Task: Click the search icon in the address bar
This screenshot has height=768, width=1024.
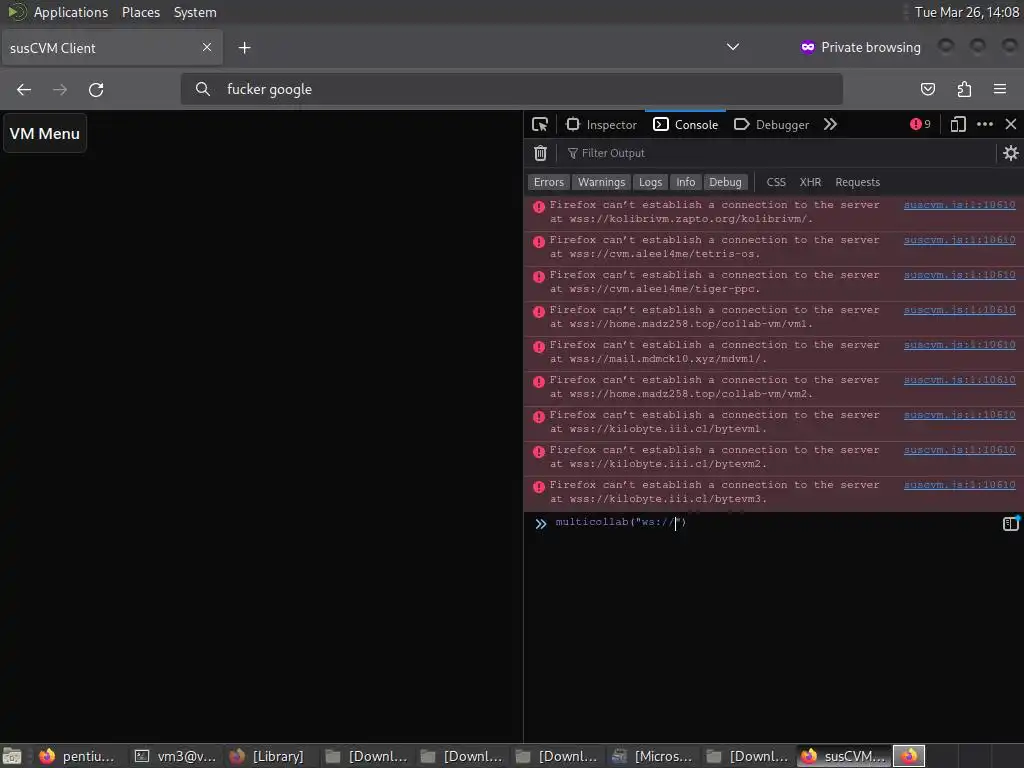Action: (202, 89)
